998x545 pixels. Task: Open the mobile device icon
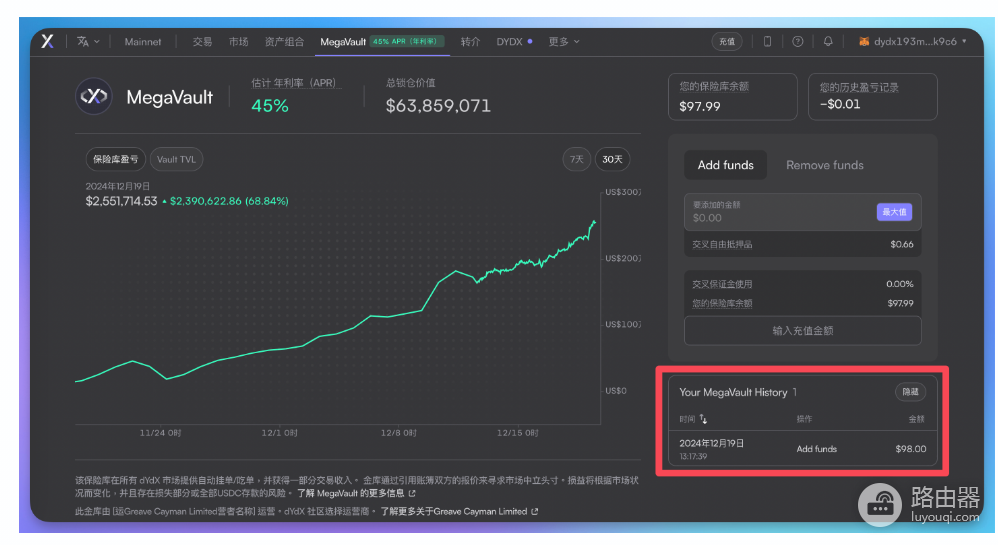tap(767, 41)
